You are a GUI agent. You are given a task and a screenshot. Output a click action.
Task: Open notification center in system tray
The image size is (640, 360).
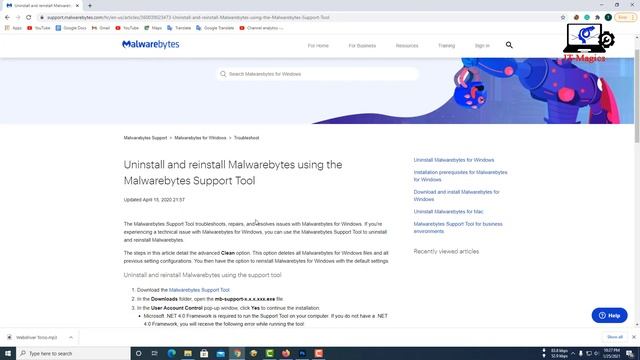coord(630,353)
